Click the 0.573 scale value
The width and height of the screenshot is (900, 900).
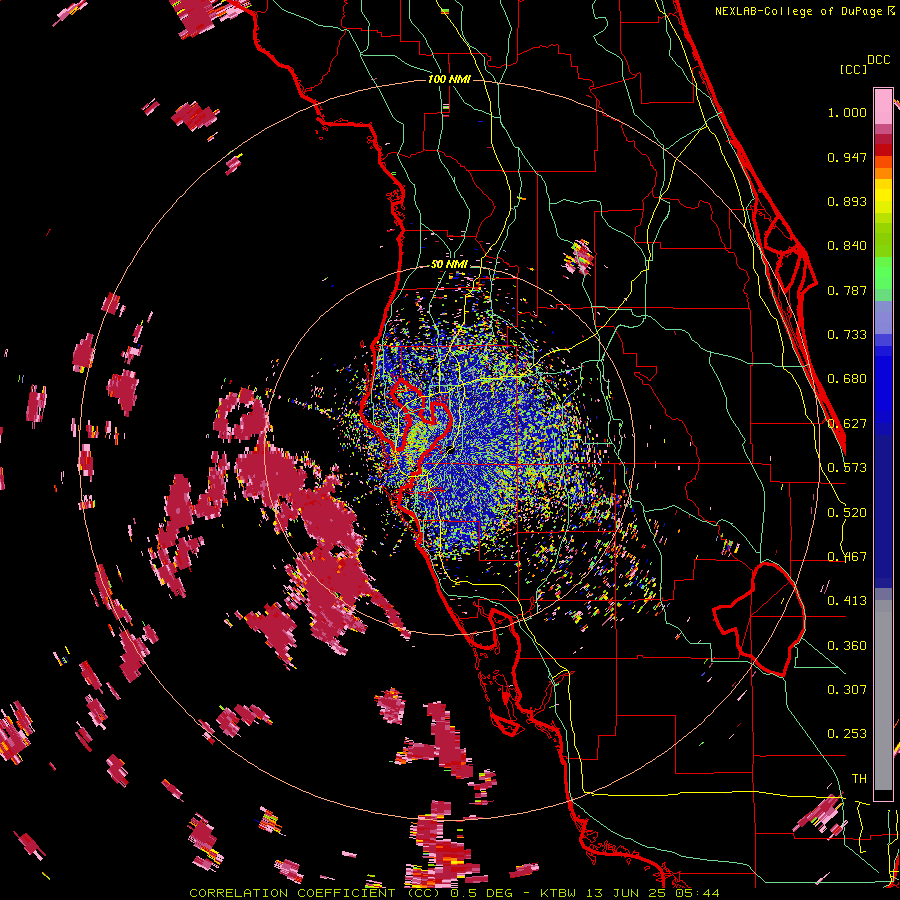(x=847, y=468)
